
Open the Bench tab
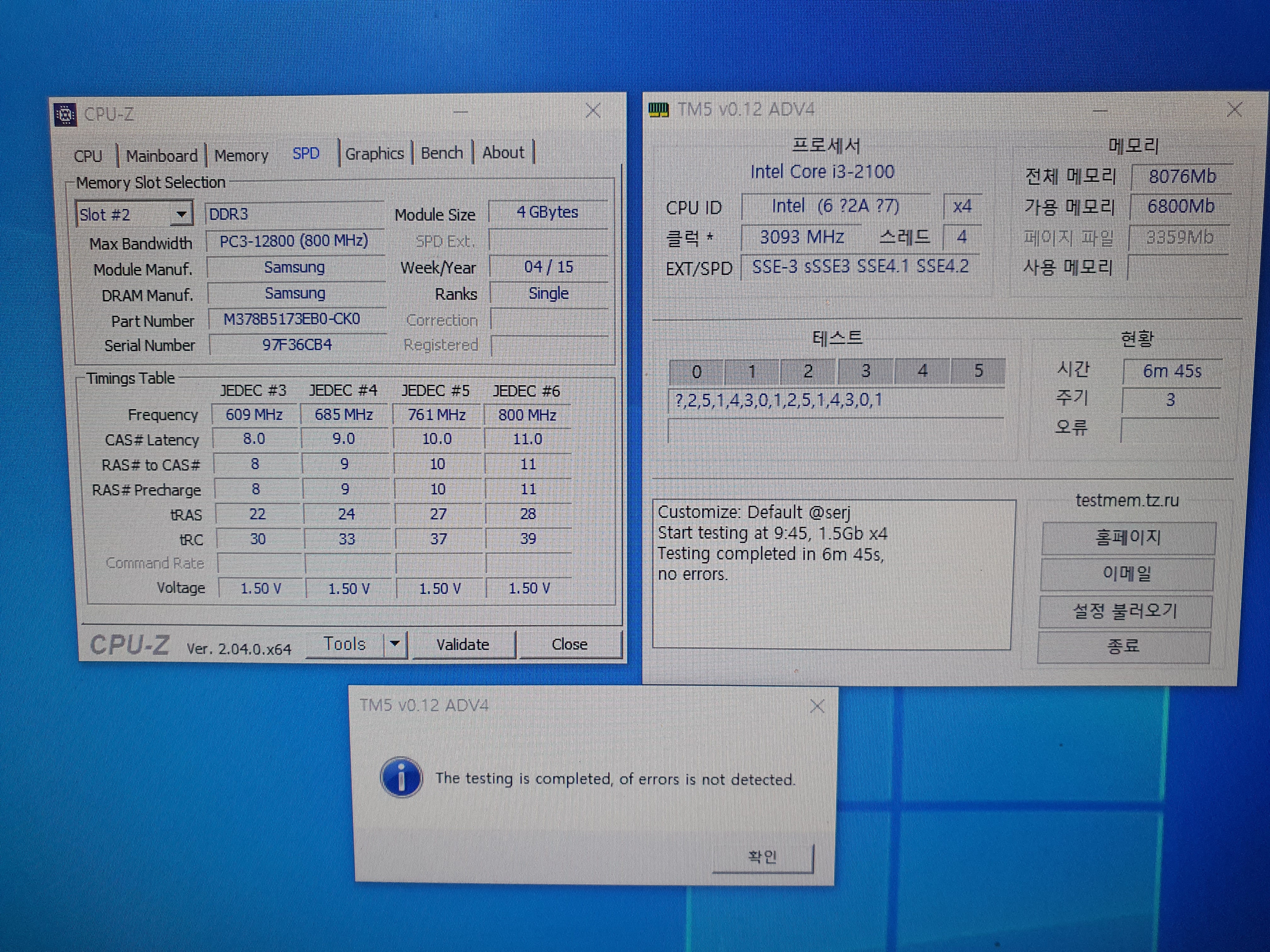[442, 153]
